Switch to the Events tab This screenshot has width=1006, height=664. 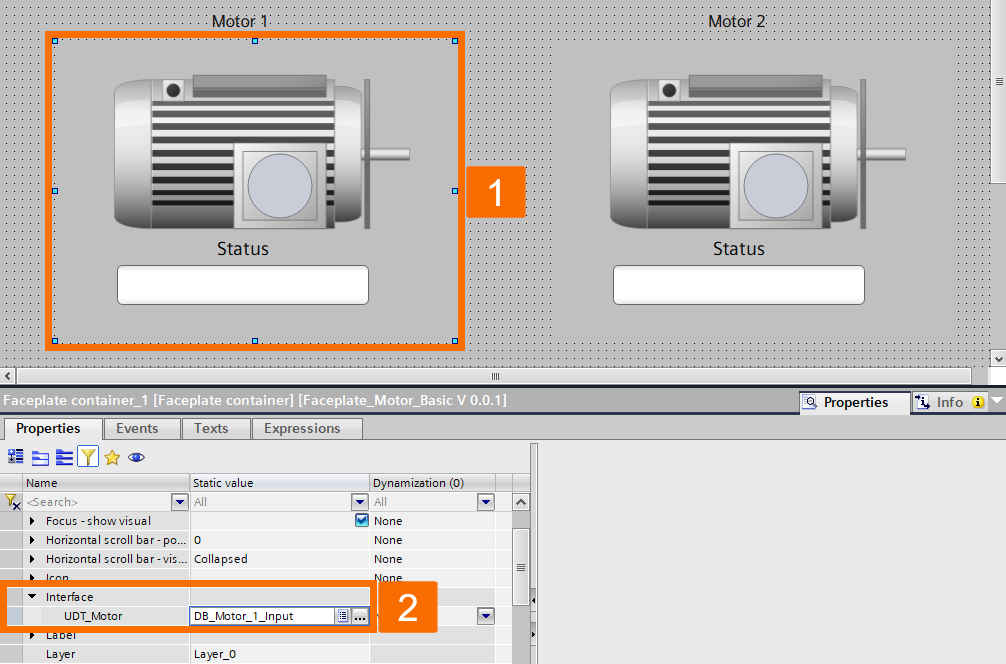click(x=141, y=428)
